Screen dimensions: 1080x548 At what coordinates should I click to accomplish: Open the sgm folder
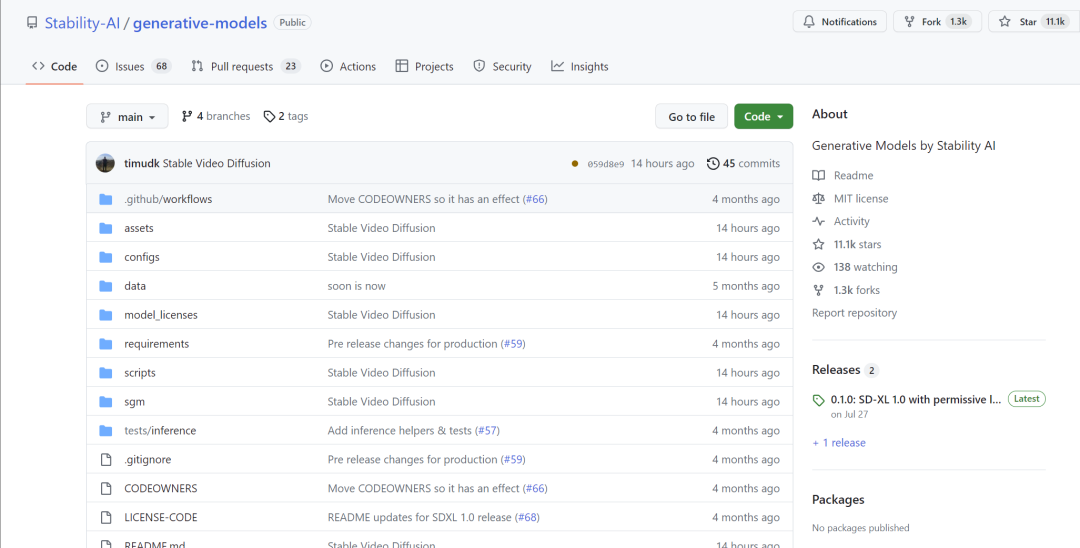134,402
